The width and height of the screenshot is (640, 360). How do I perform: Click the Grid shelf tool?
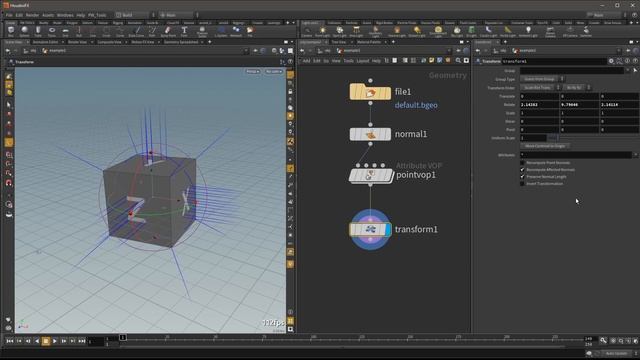(x=65, y=31)
